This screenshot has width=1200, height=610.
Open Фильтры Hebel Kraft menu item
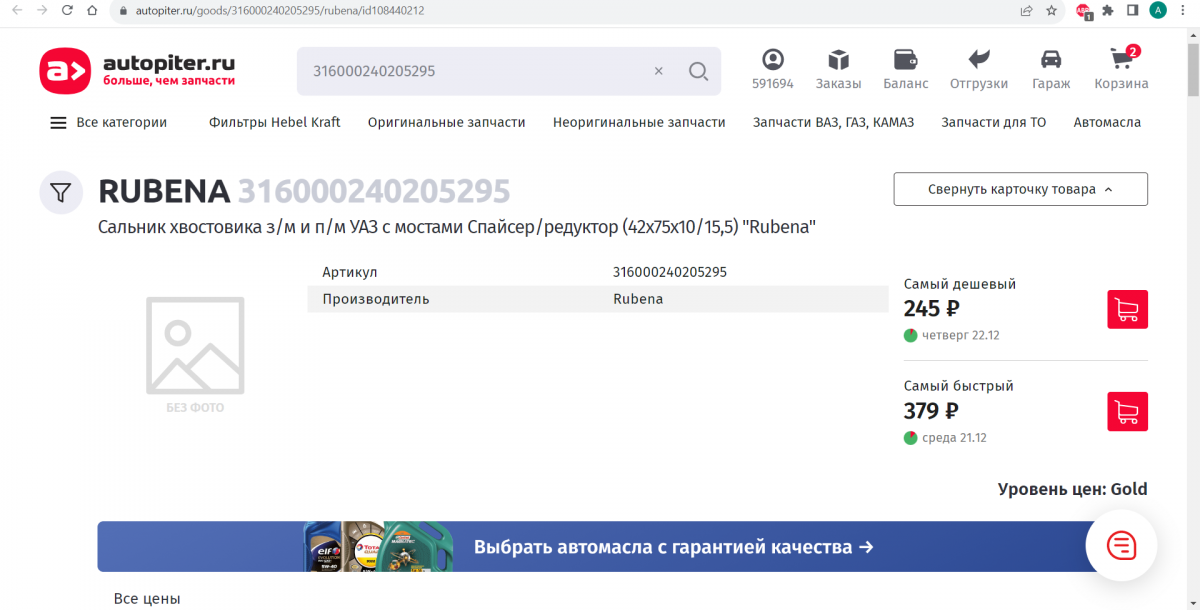(x=274, y=122)
